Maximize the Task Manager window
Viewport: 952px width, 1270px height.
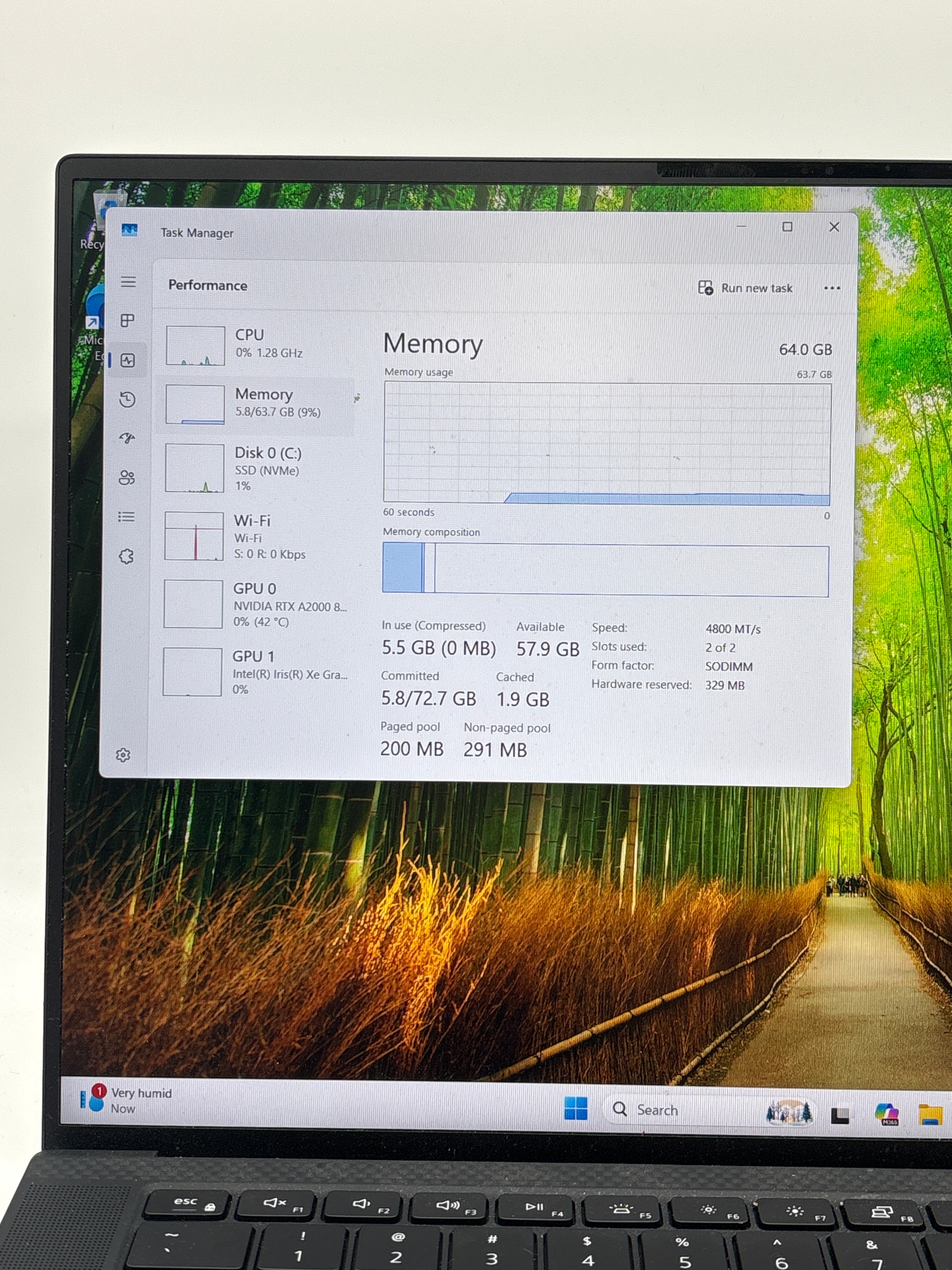coord(787,227)
